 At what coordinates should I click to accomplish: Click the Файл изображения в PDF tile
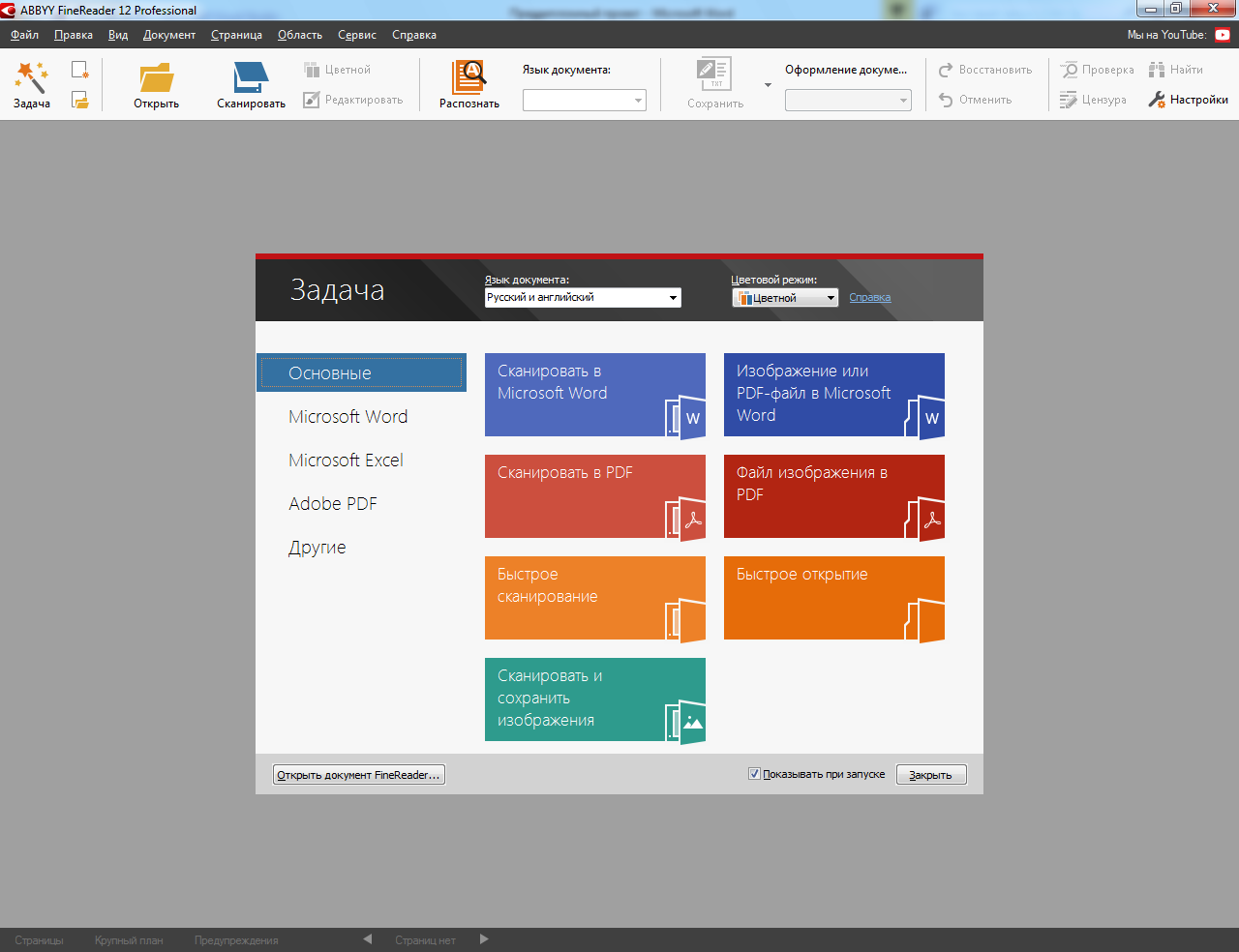(834, 496)
